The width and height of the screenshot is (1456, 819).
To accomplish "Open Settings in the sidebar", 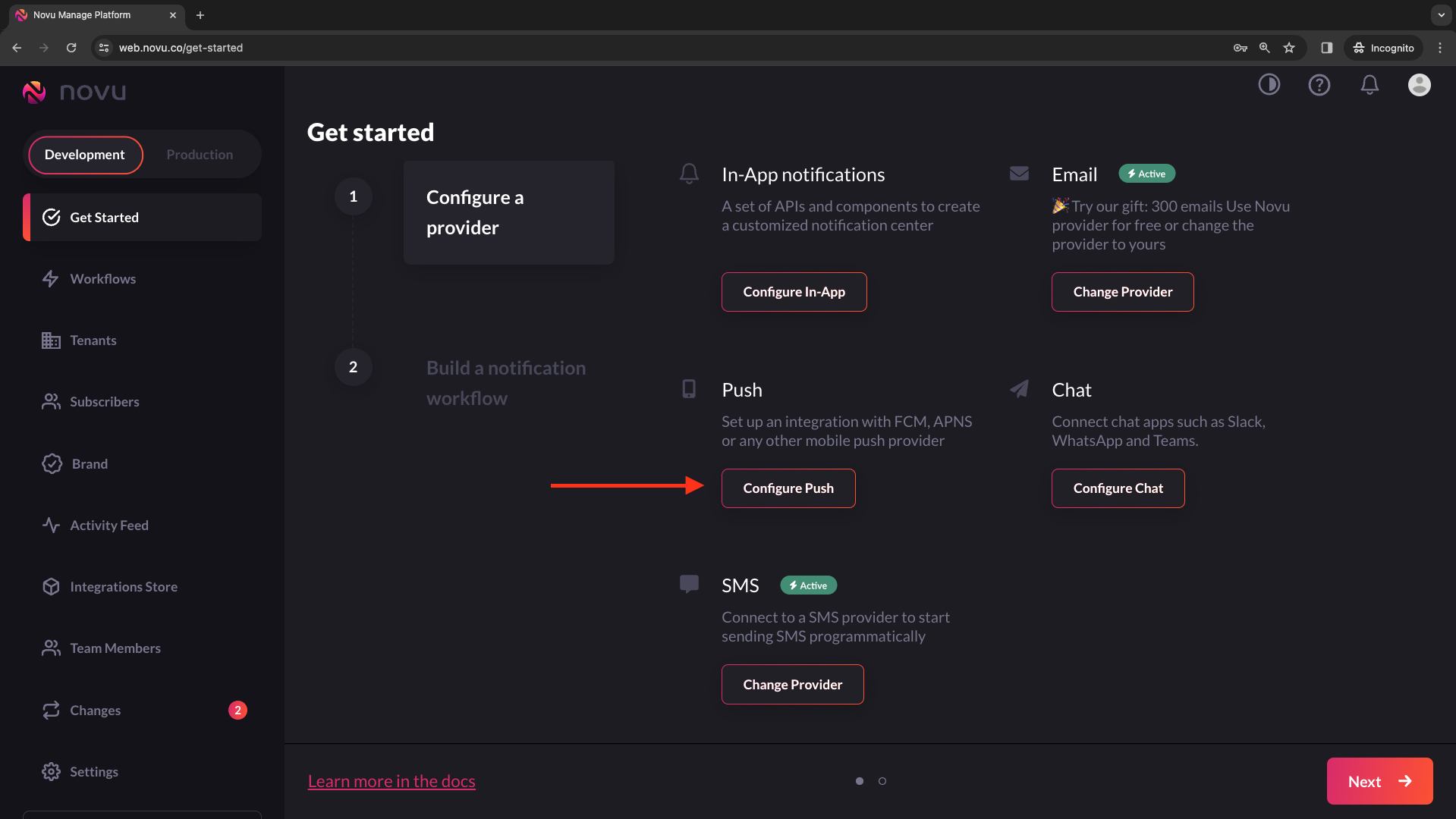I will pos(142,772).
